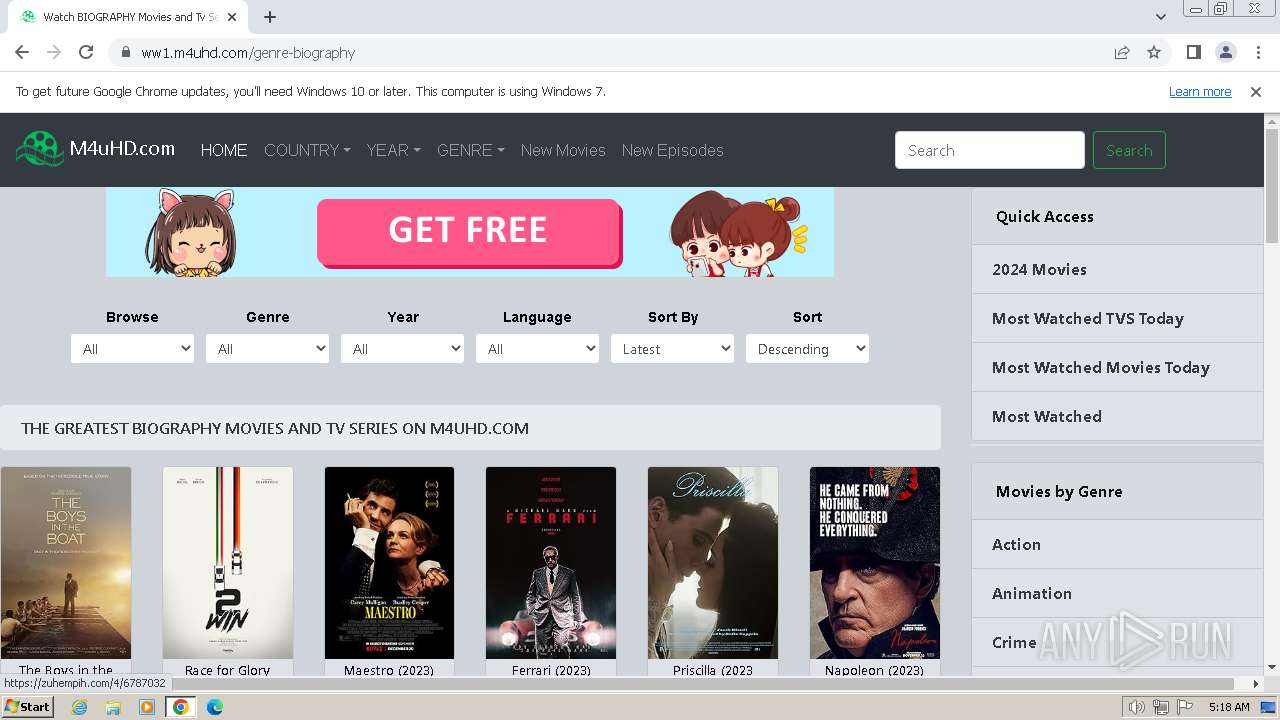Click the action center flag tray icon
This screenshot has height=720, width=1280.
(x=1185, y=707)
